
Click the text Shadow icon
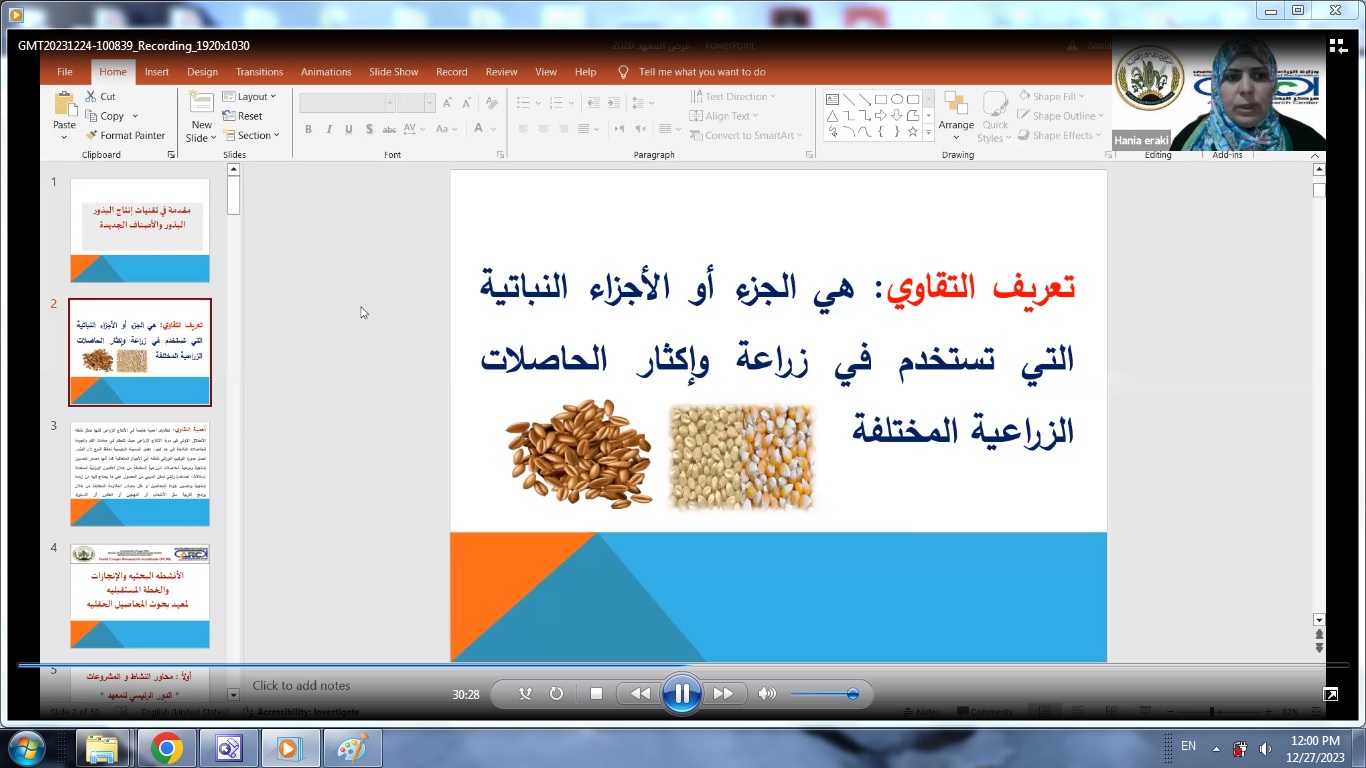(x=370, y=129)
